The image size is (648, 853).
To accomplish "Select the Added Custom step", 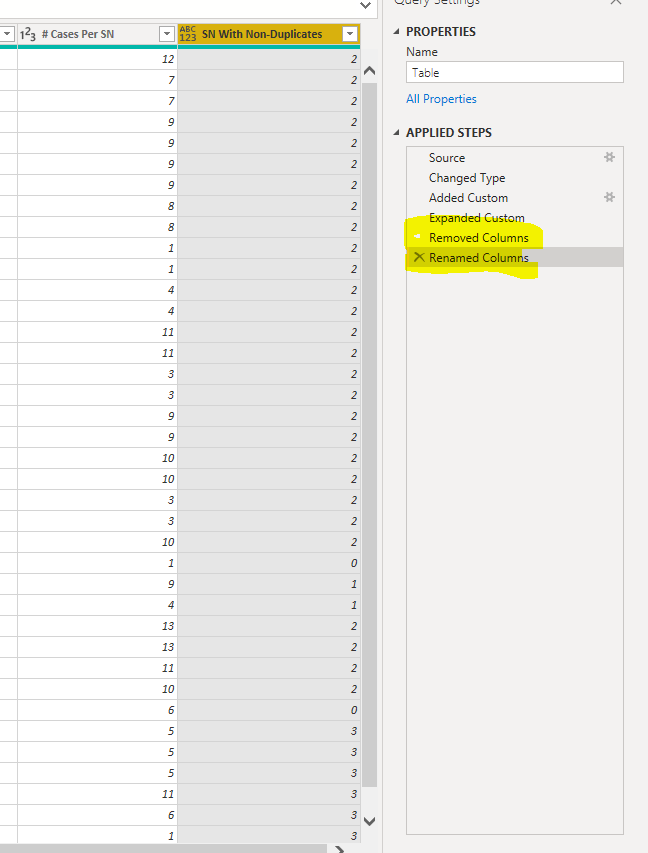I will coord(514,197).
